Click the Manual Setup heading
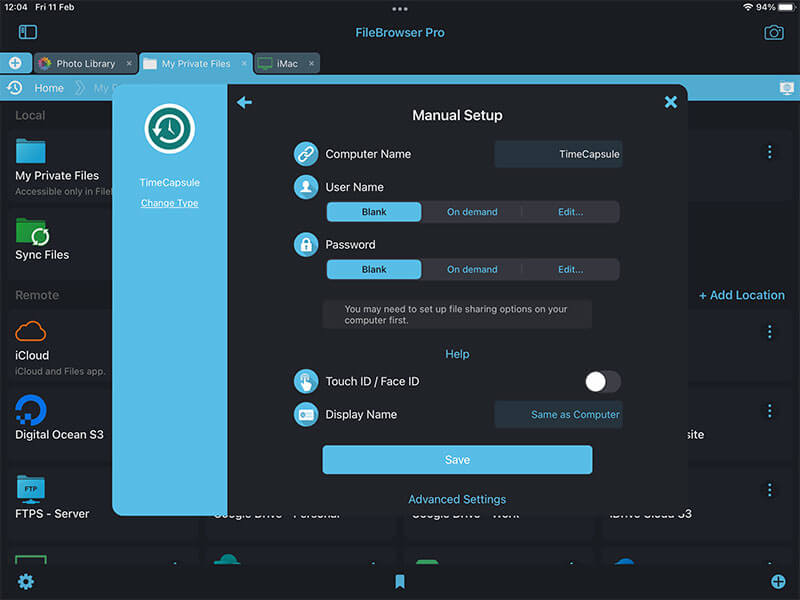The height and width of the screenshot is (600, 800). click(457, 115)
